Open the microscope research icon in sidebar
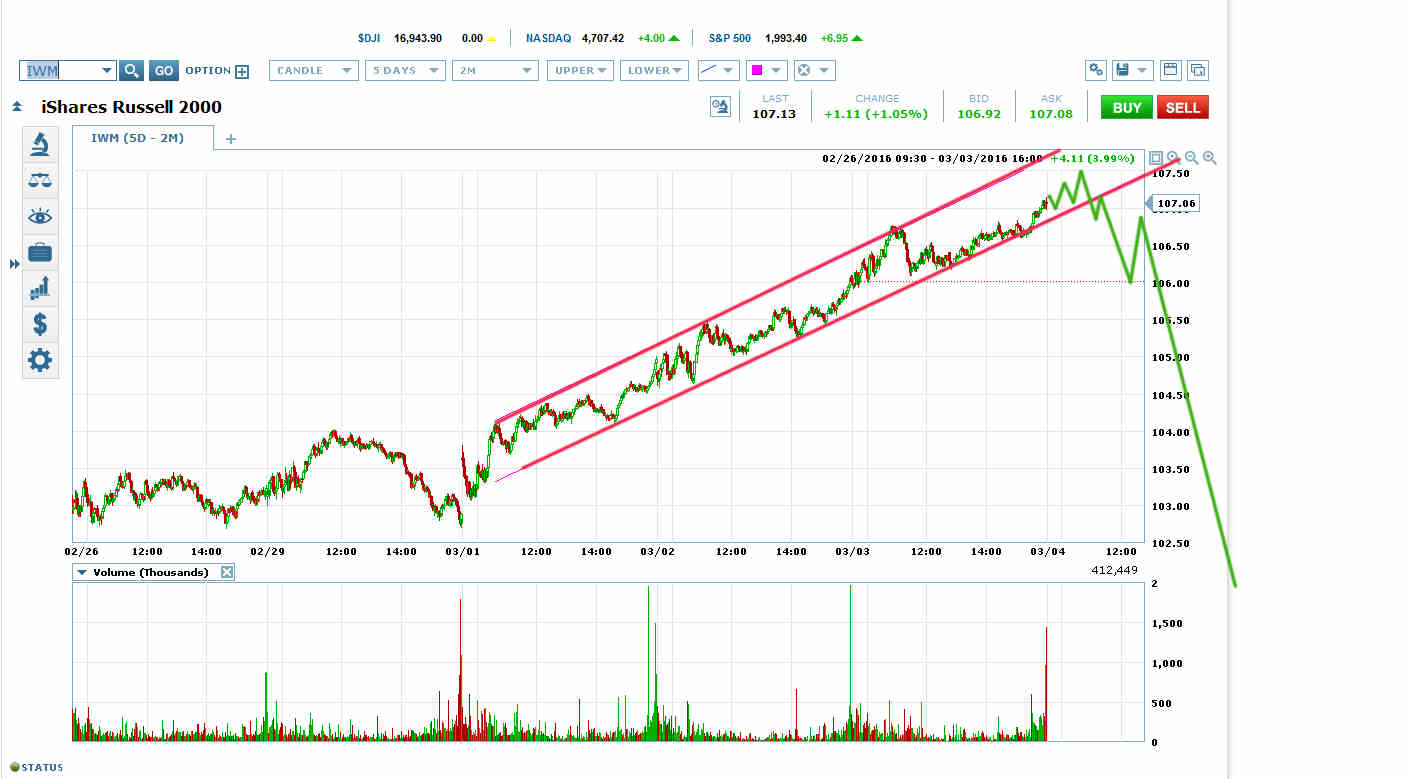Image resolution: width=1407 pixels, height=779 pixels. click(40, 145)
